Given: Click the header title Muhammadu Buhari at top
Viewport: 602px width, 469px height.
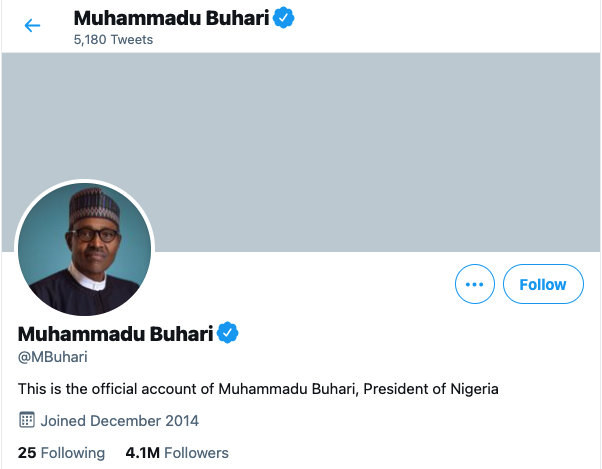Looking at the screenshot, I should click(x=171, y=18).
